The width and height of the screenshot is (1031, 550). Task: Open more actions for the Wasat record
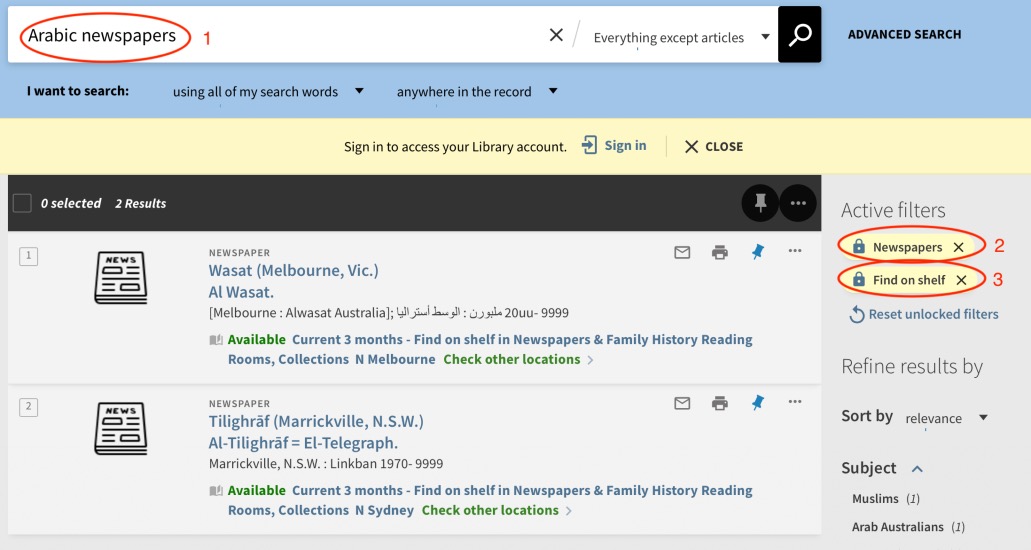click(795, 251)
